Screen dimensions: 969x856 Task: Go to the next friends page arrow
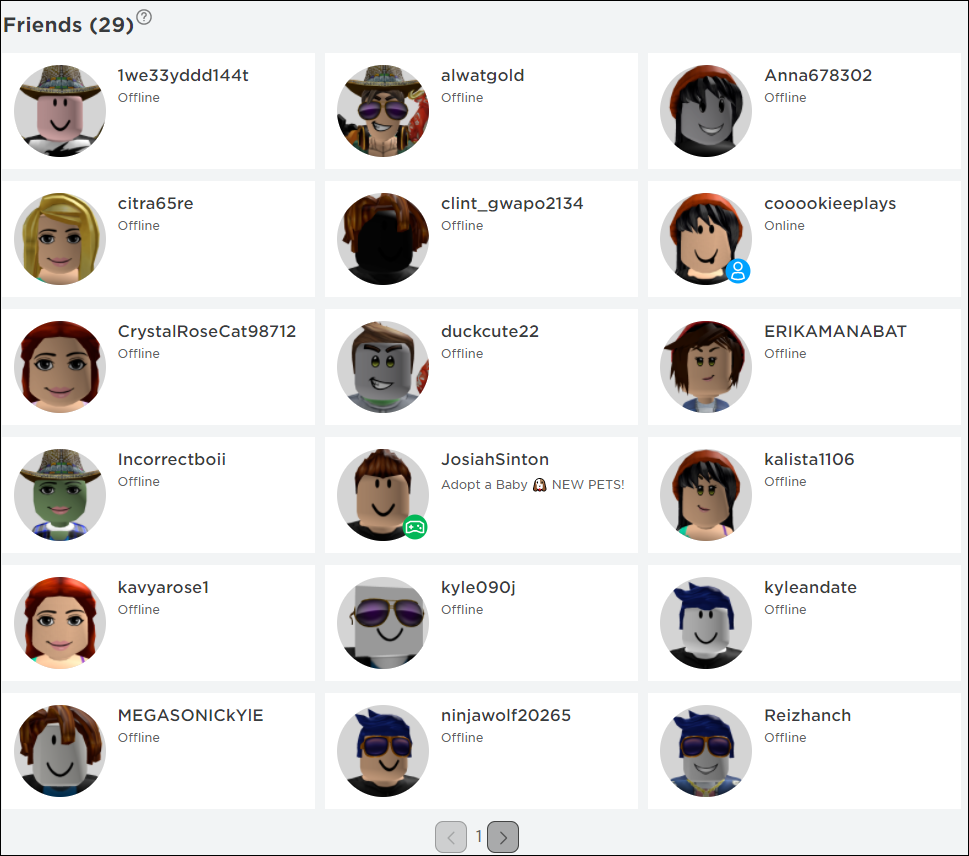502,837
